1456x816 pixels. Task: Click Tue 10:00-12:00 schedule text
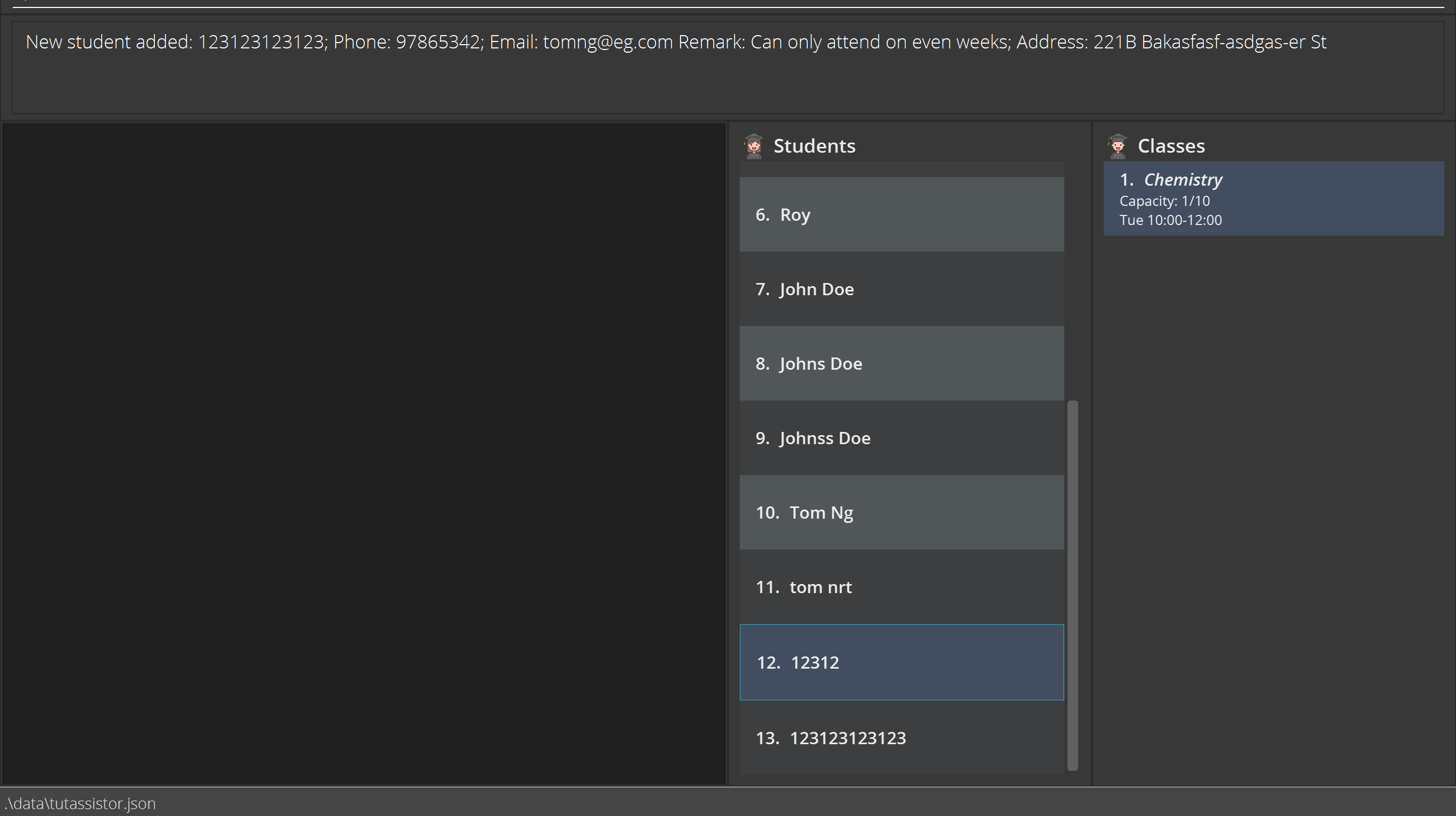[x=1170, y=220]
